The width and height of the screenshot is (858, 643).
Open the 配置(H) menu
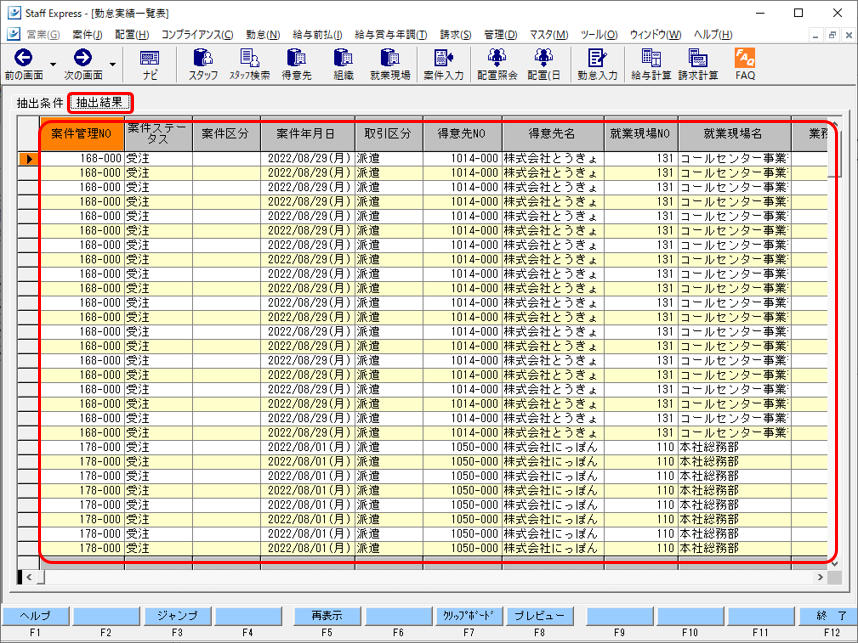click(x=132, y=34)
